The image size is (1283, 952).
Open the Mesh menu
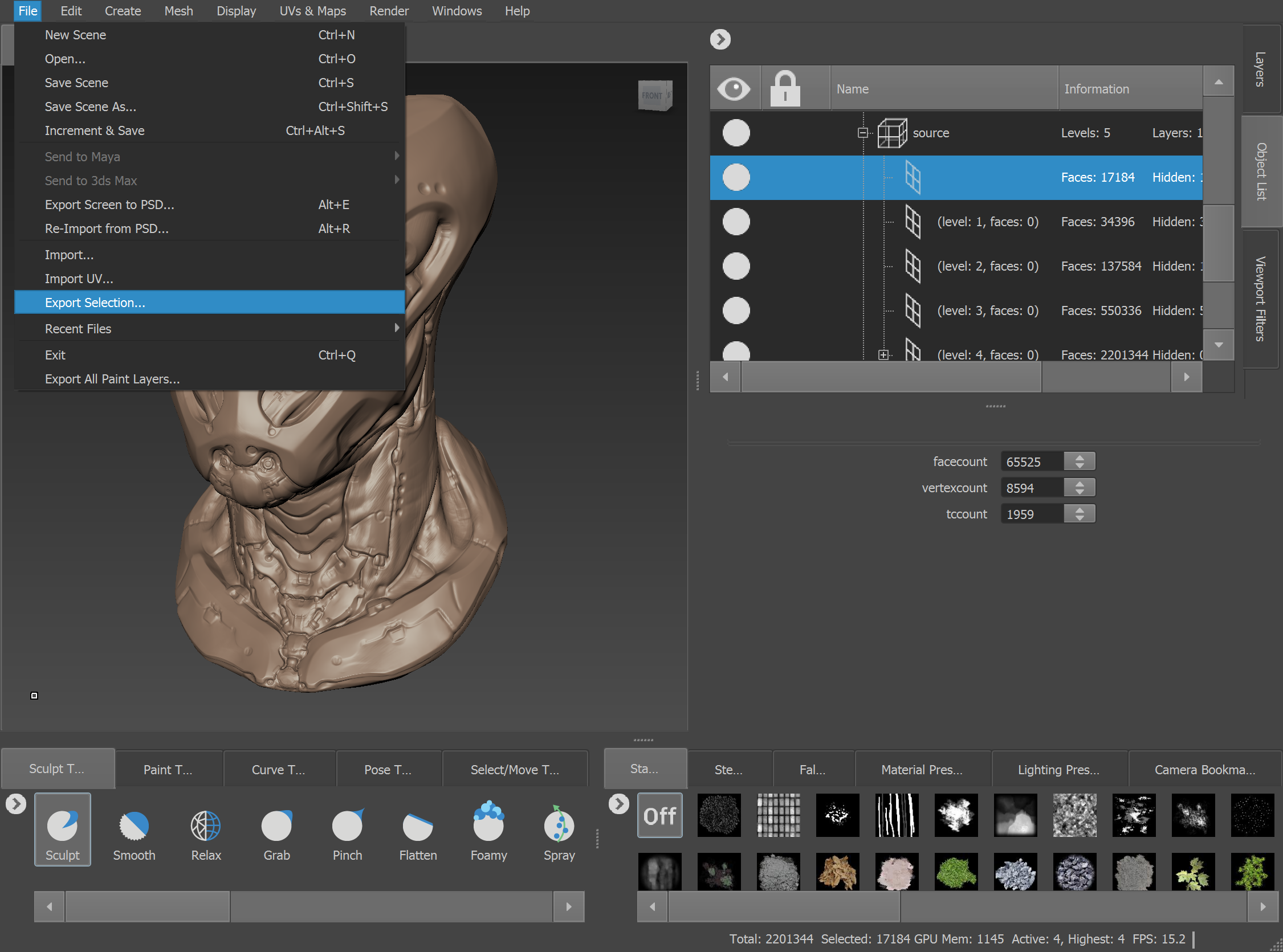click(178, 10)
